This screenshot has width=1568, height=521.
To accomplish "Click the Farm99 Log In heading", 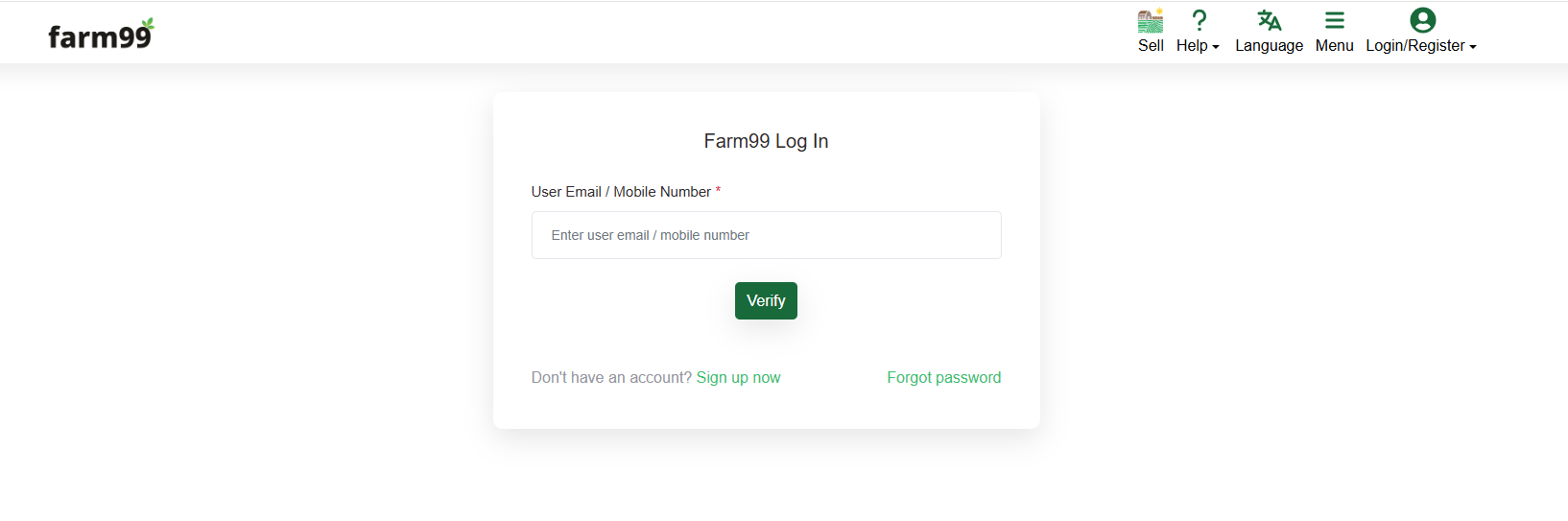I will (766, 141).
